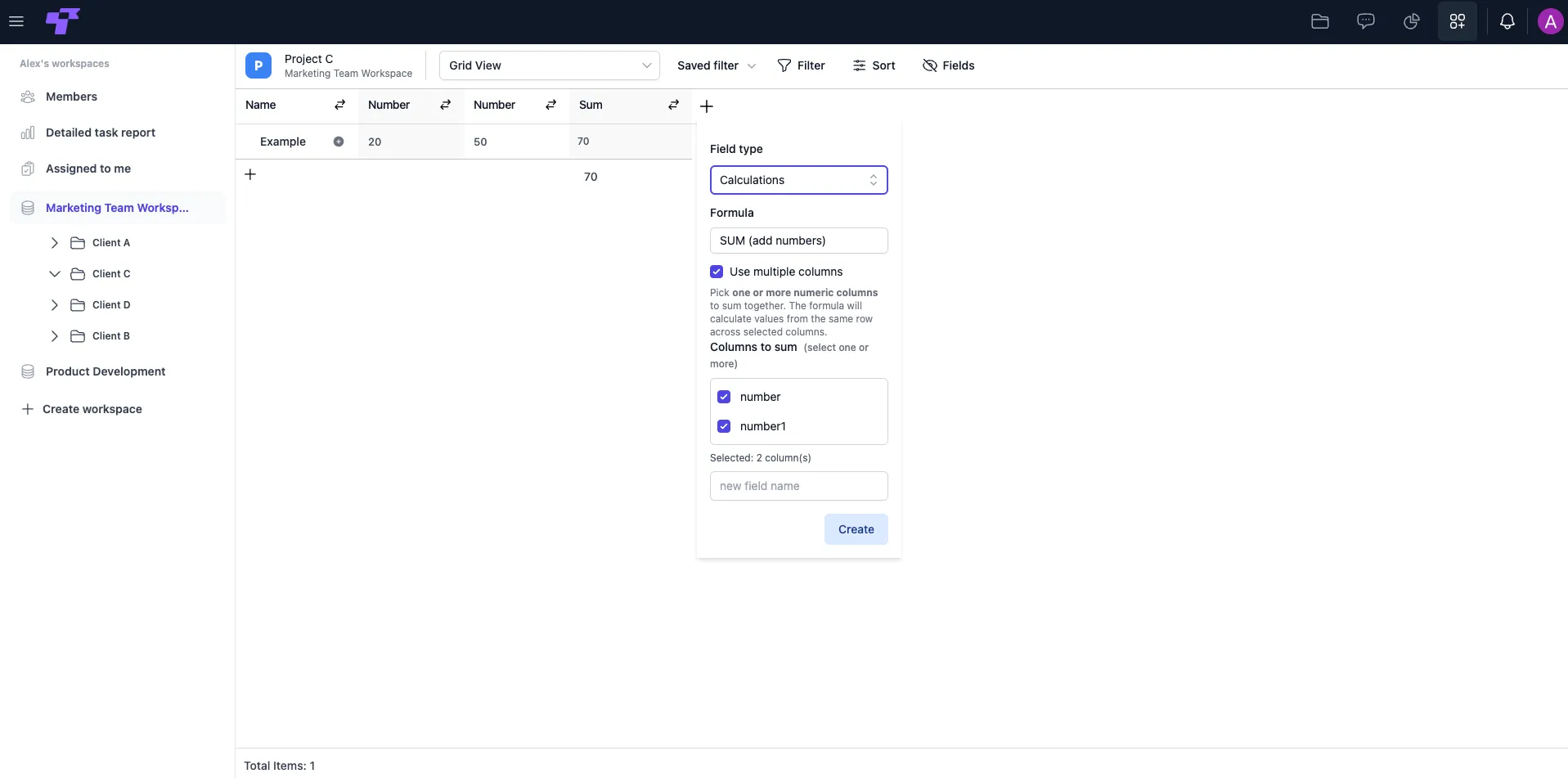Uncheck the number column checkbox
Screen dimensions: 1568x778
coord(724,397)
